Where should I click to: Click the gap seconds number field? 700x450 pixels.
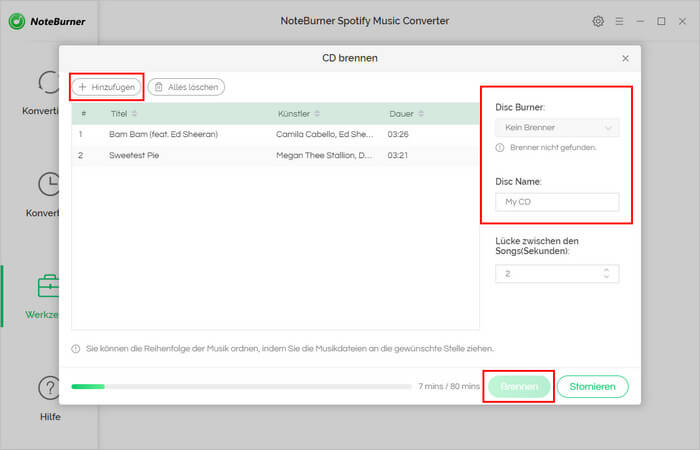[557, 274]
